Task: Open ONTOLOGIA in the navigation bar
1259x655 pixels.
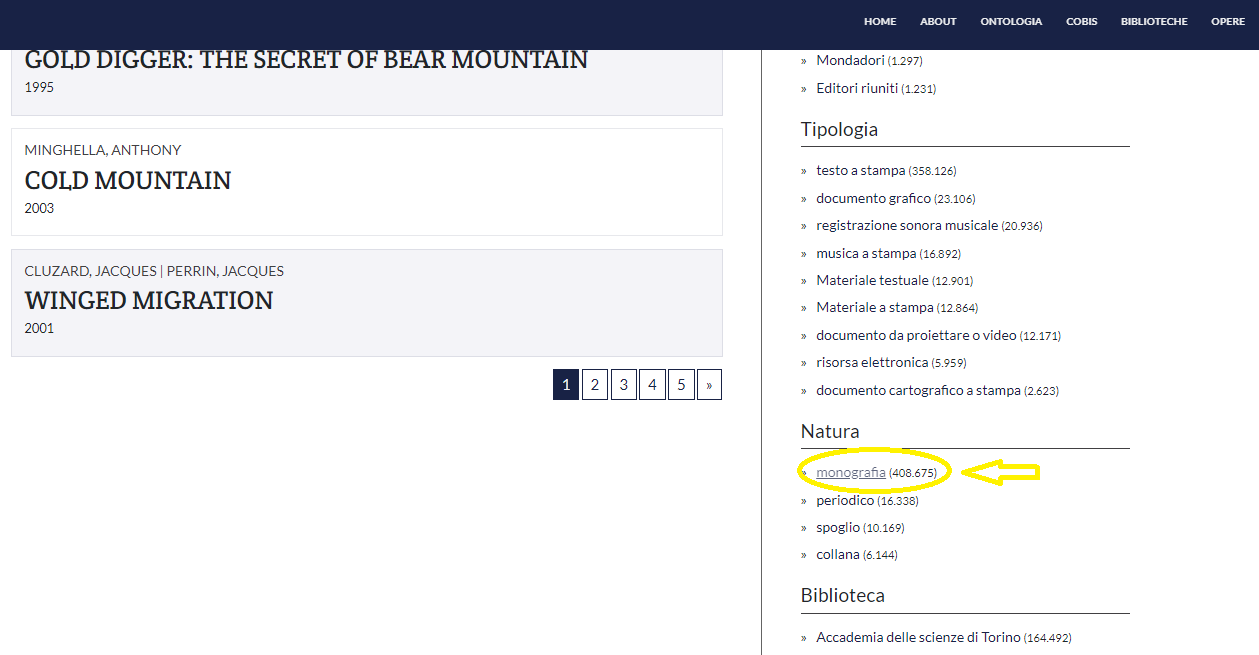Action: (x=1011, y=21)
